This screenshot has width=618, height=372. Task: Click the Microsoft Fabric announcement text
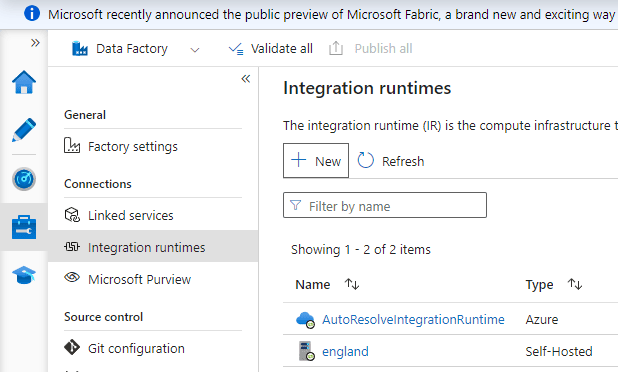(x=332, y=15)
